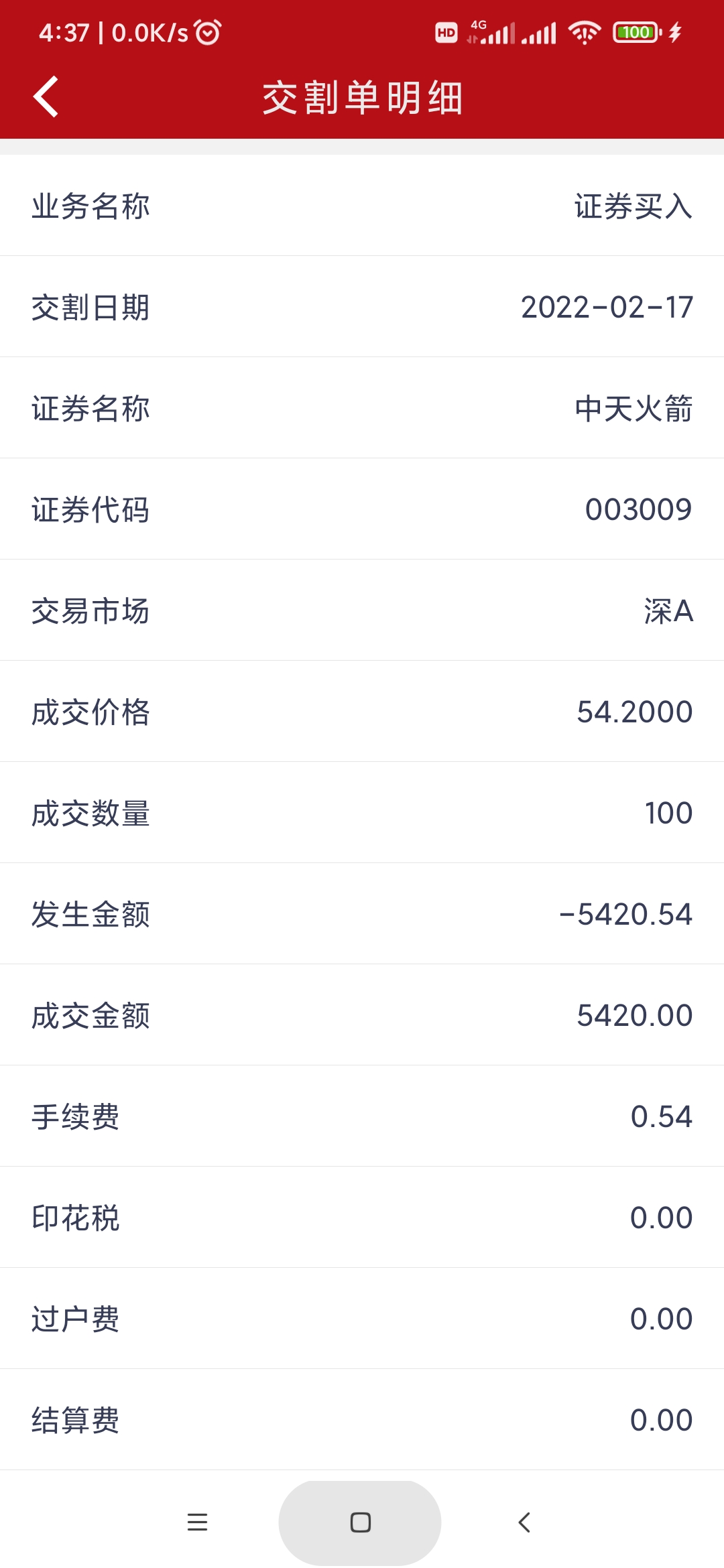
Task: Tap the security code 003009
Action: point(638,509)
